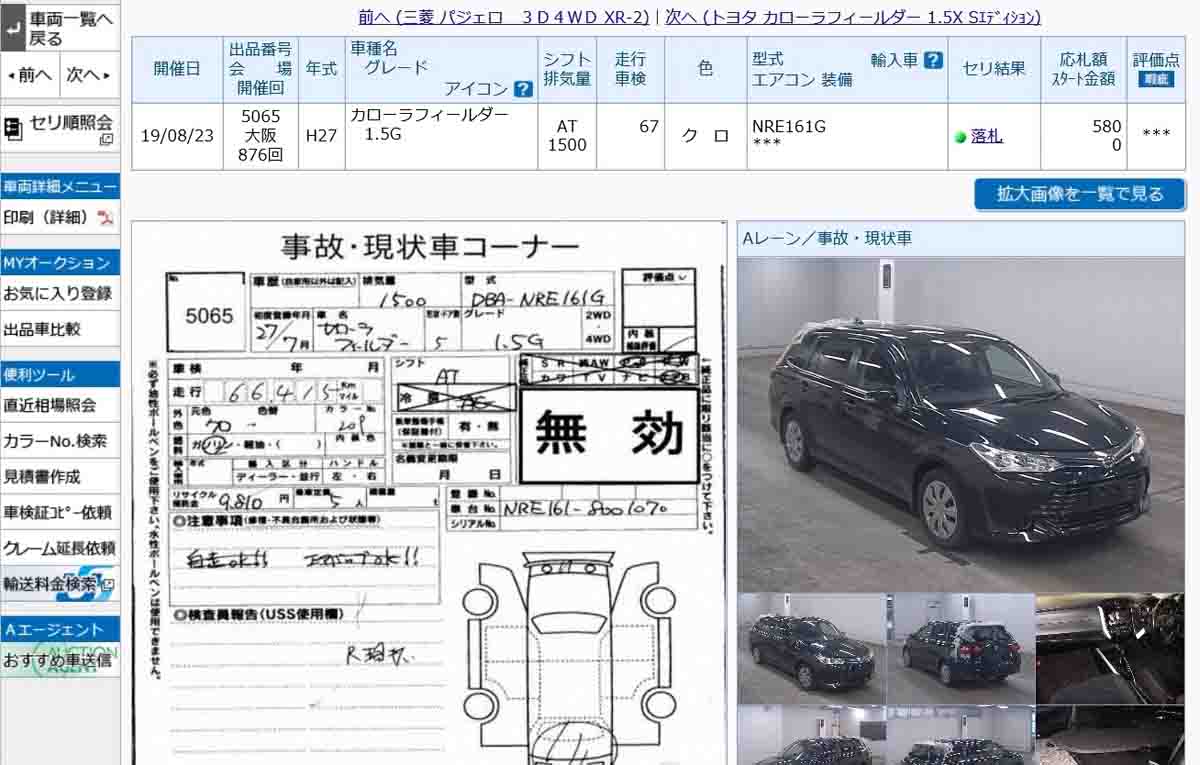Image resolution: width=1200 pixels, height=765 pixels.
Task: Select クレーム延長依頼 menu item
Action: [x=60, y=548]
